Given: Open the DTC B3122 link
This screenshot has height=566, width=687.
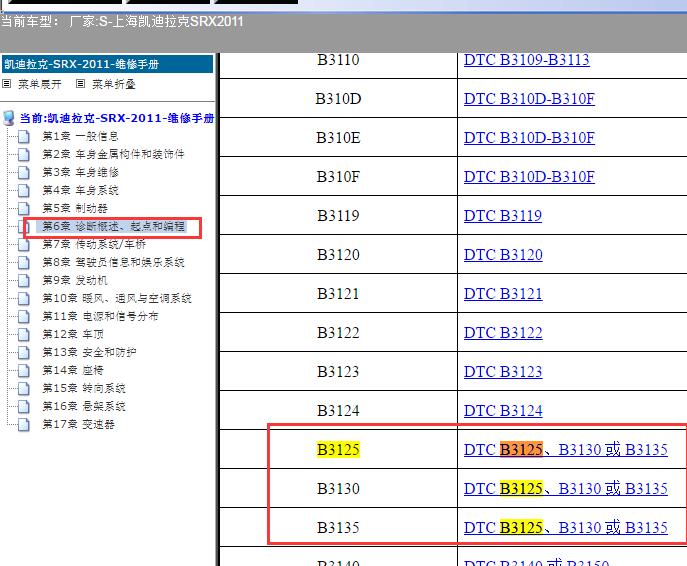Looking at the screenshot, I should pos(503,333).
